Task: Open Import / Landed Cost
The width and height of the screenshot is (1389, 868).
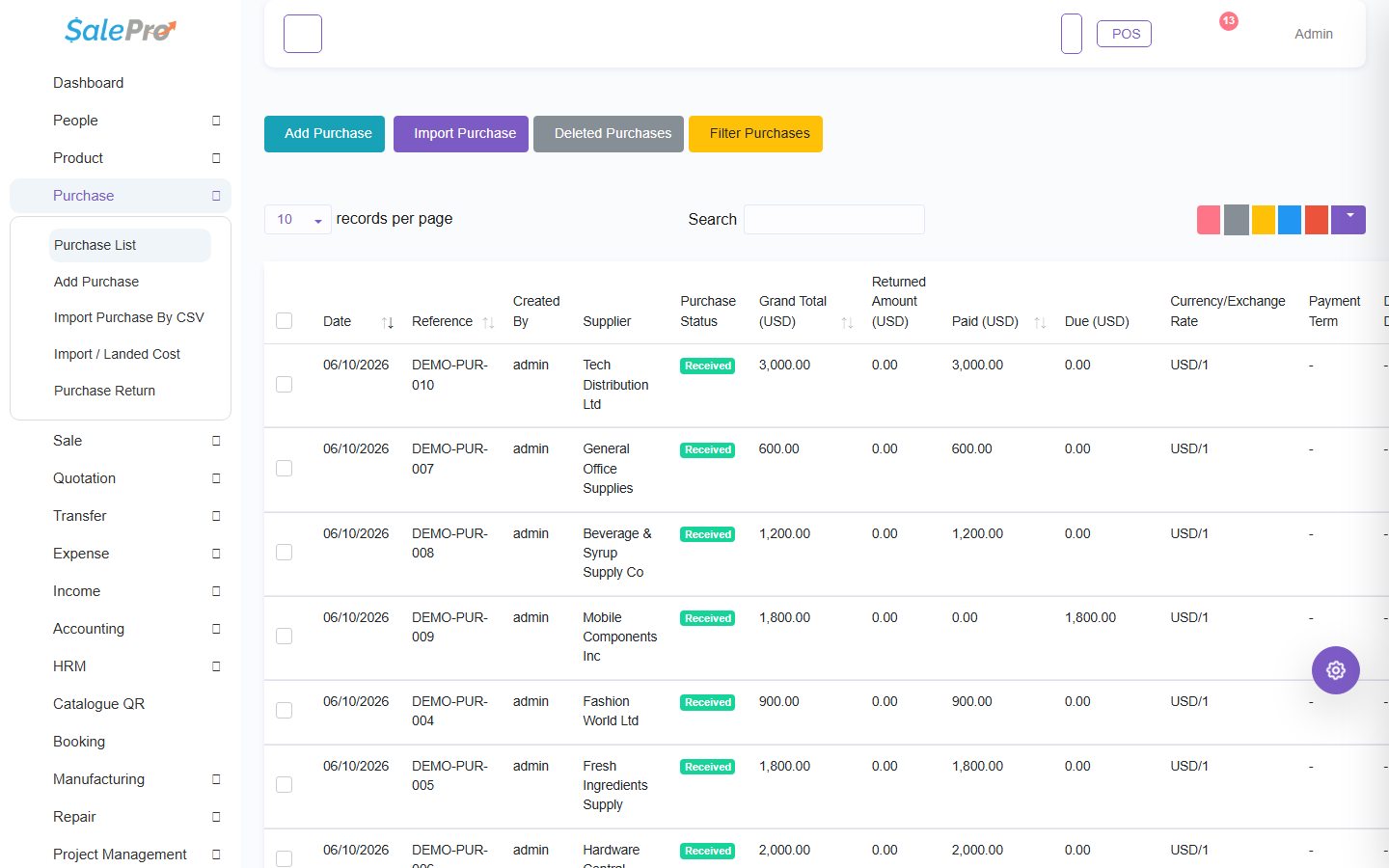Action: pos(117,354)
